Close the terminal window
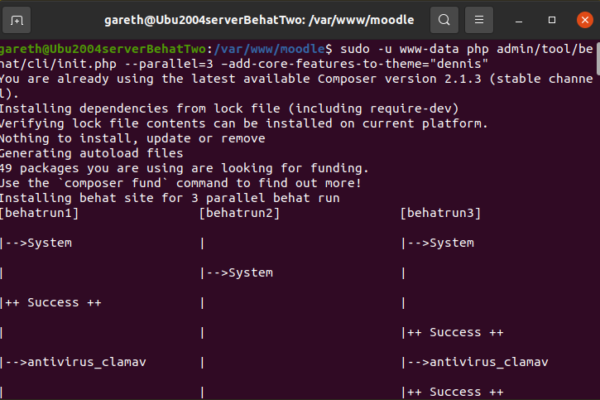Screen dimensions: 600x400 [x=585, y=20]
